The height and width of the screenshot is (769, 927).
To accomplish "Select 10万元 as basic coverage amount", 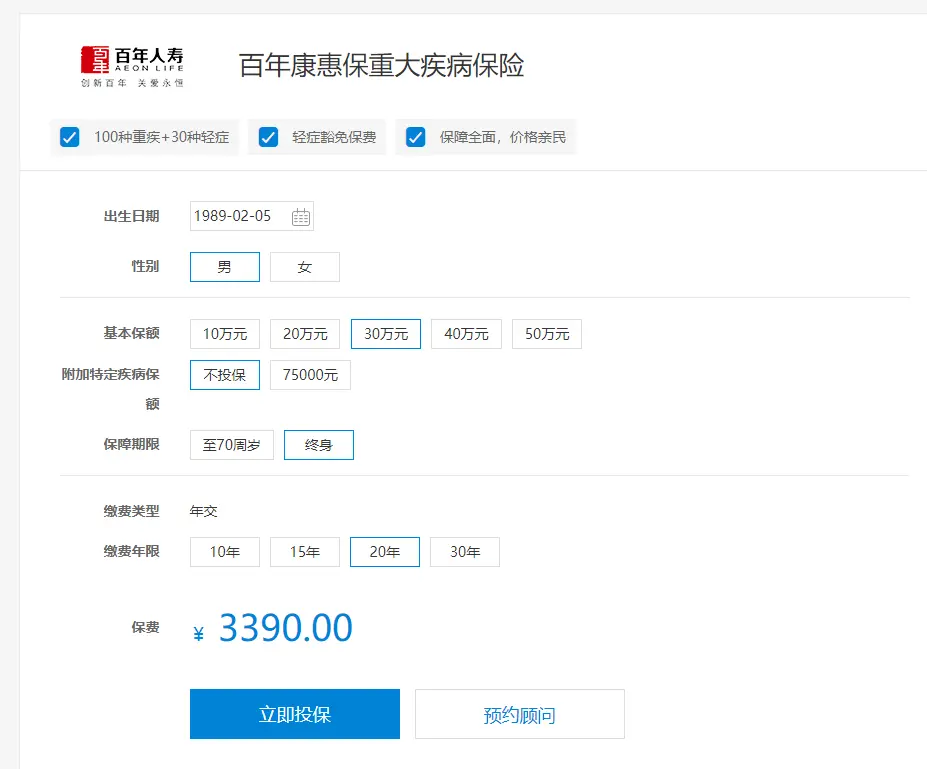I will click(224, 333).
